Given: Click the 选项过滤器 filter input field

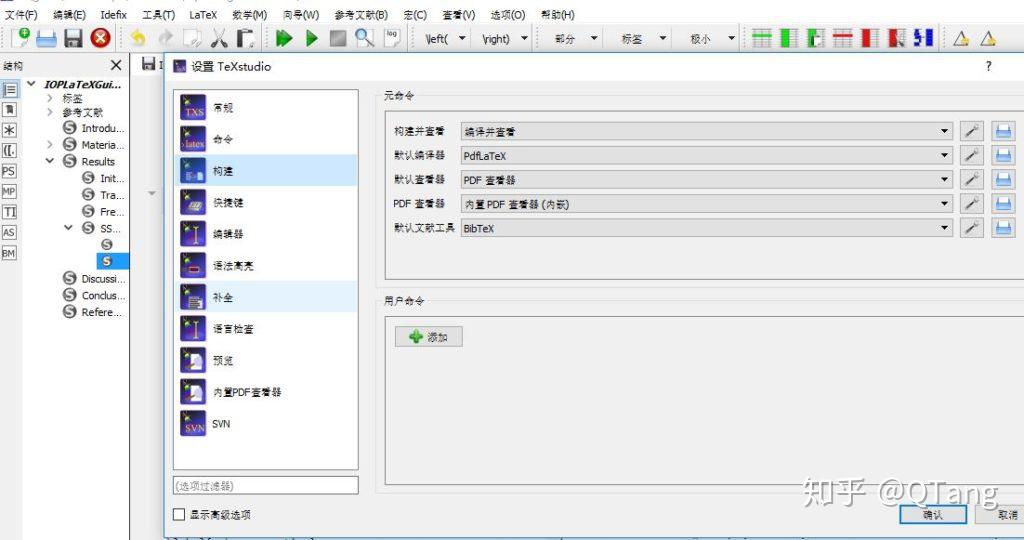Looking at the screenshot, I should point(266,485).
